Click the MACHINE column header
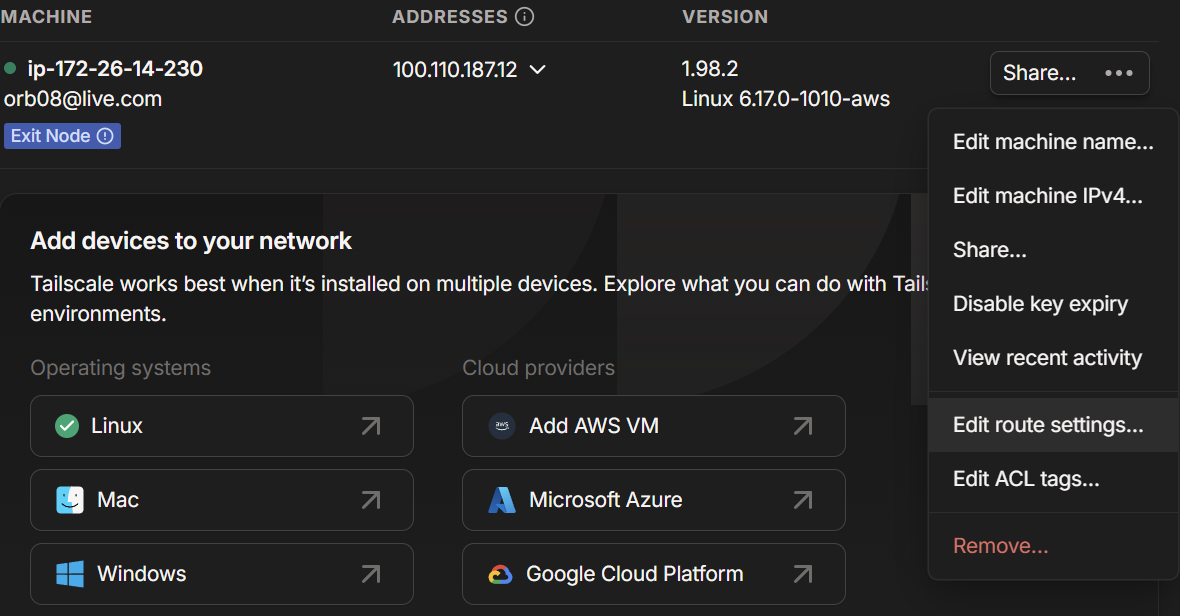This screenshot has width=1180, height=616. point(46,17)
